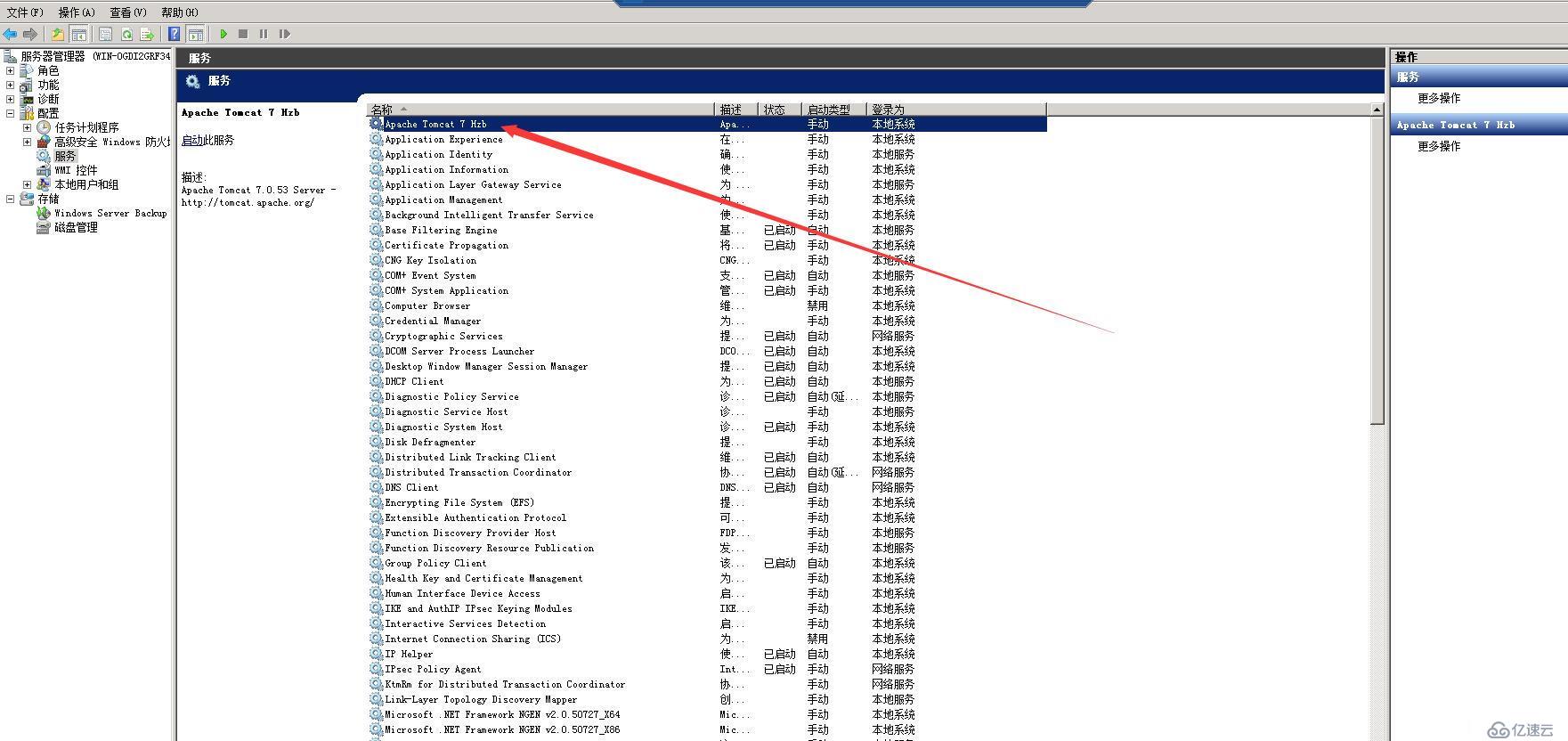Sort services by the 状态 column header

[780, 110]
